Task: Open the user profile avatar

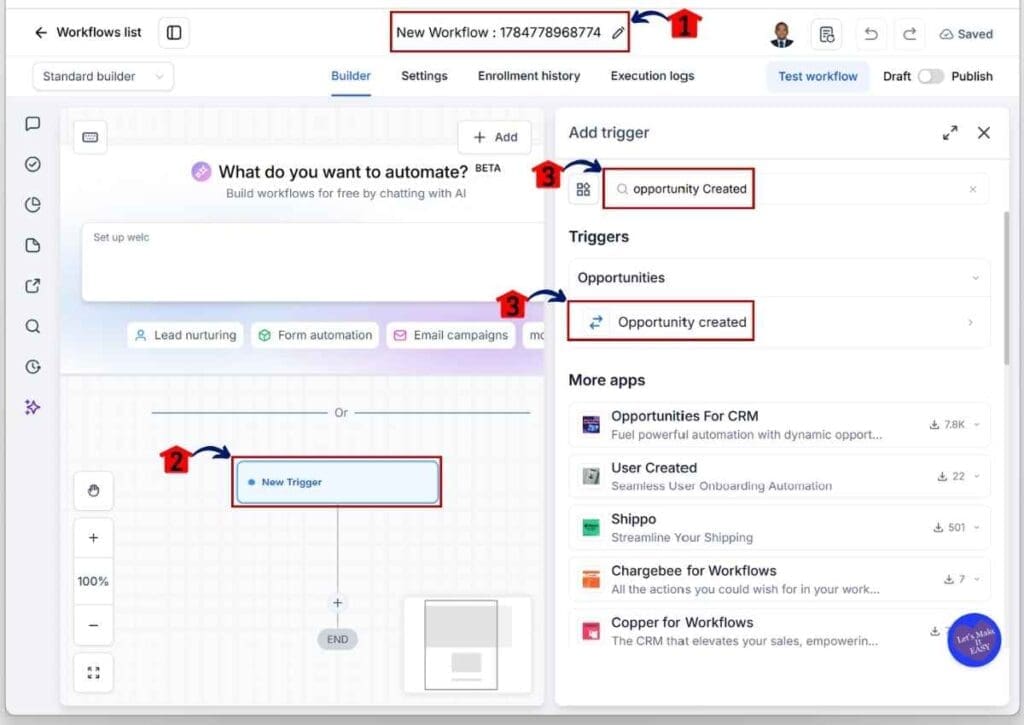Action: pyautogui.click(x=782, y=35)
